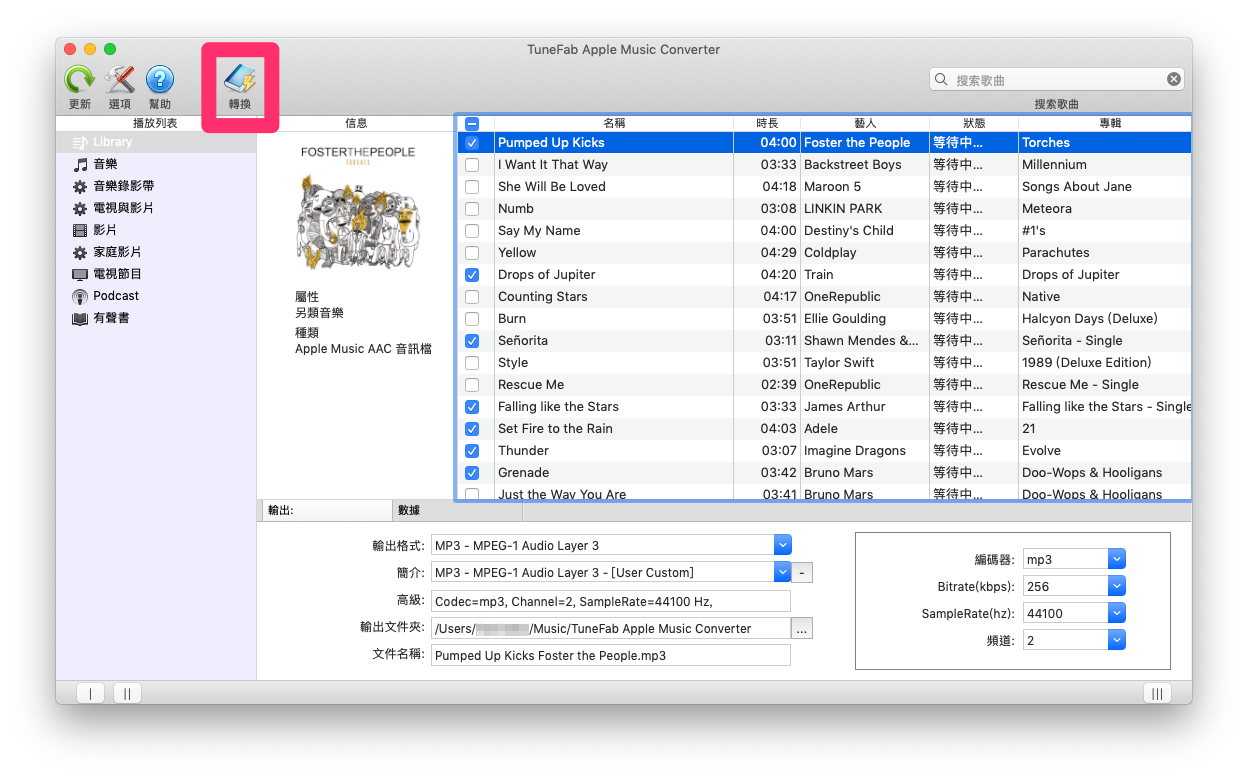Click in the 搜索歌曲 search field
This screenshot has width=1248, height=778.
[1058, 80]
